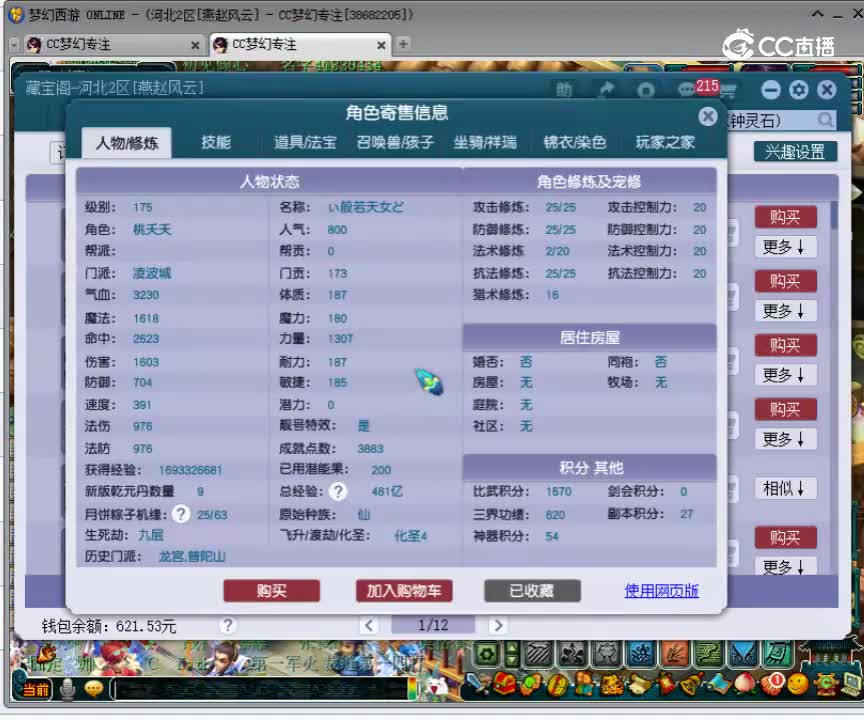Expand the fourth 更多 dropdown in listing

pos(785,439)
